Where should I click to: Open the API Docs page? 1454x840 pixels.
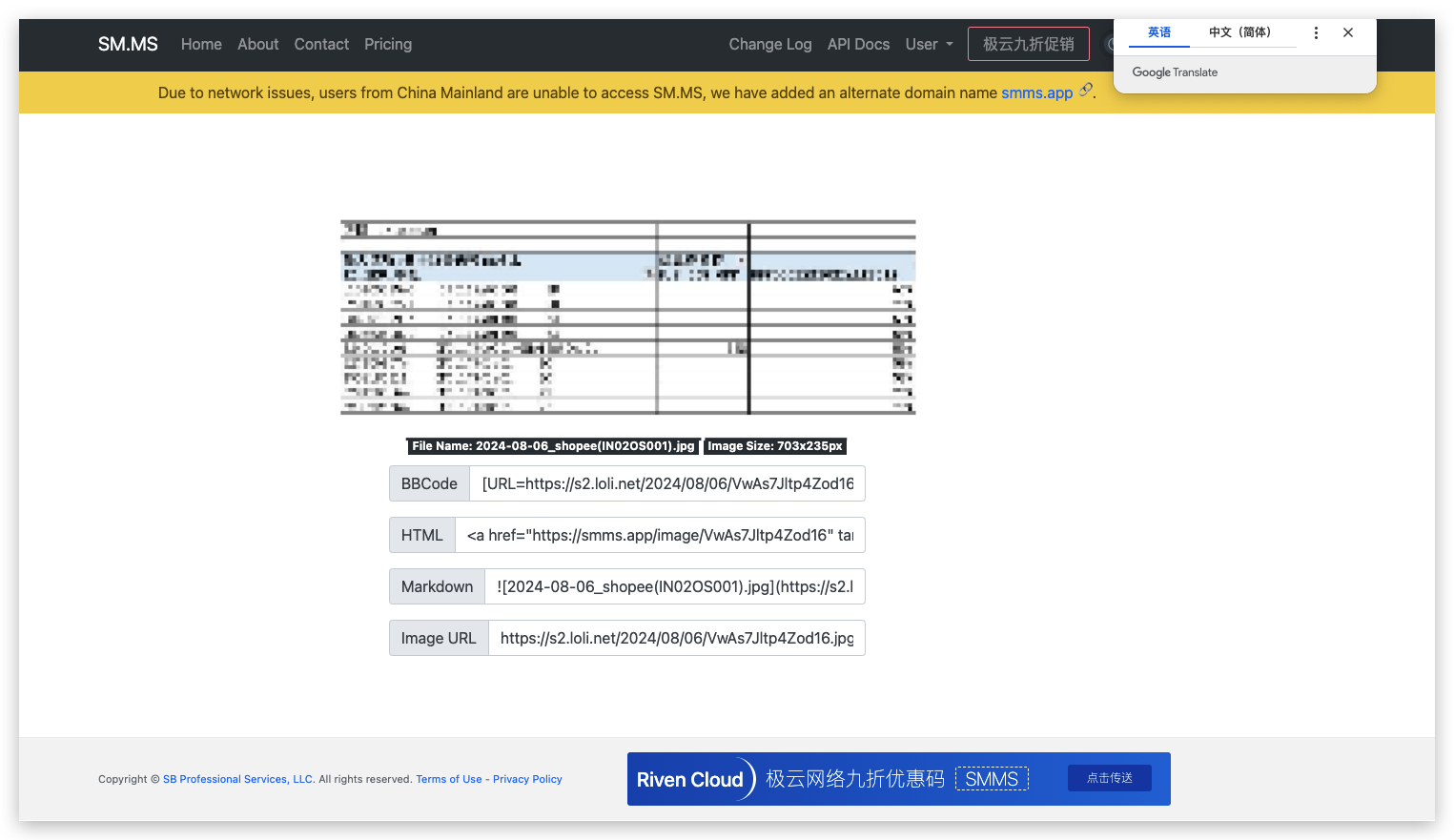858,44
